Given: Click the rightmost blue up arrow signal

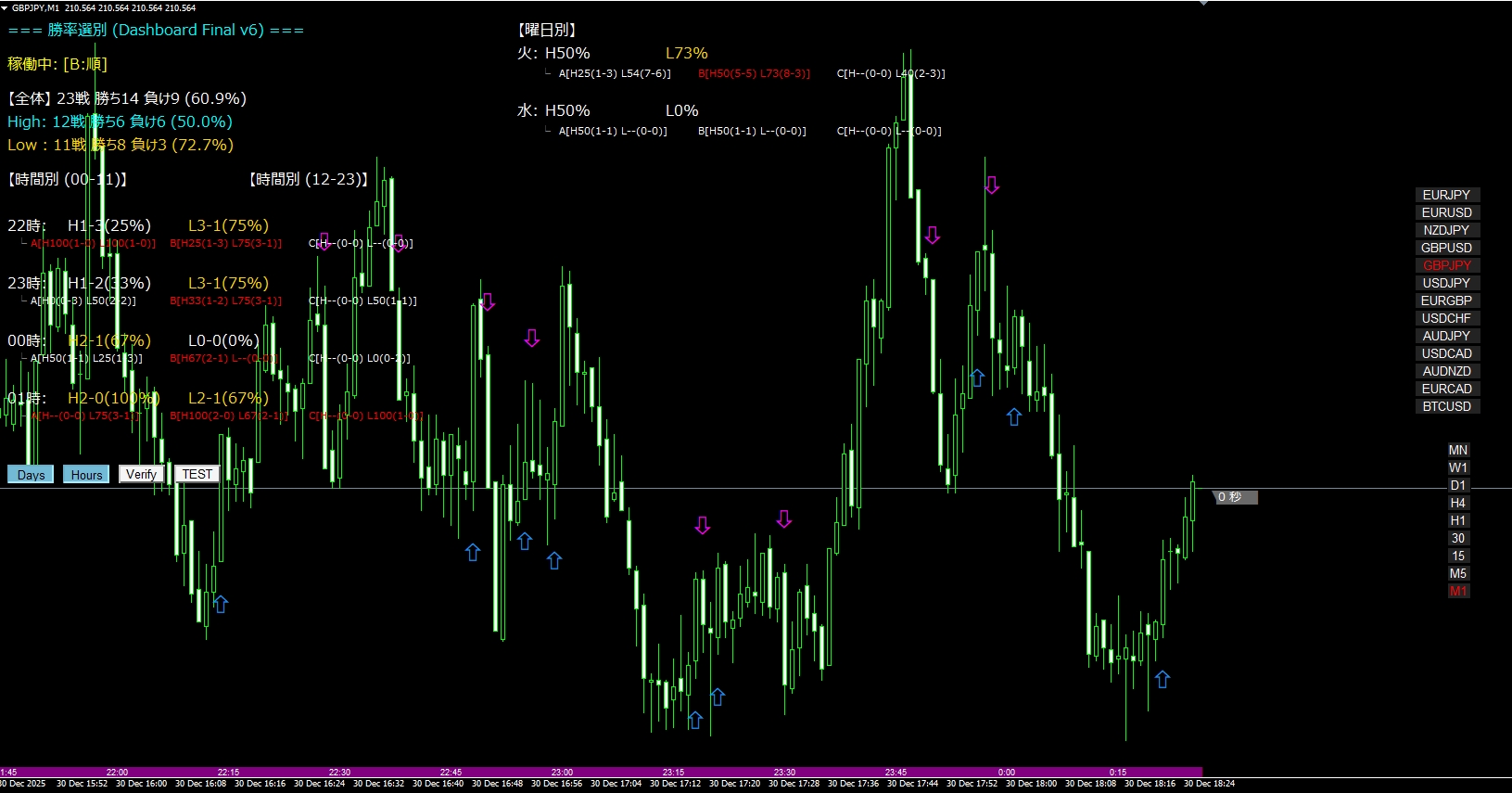Looking at the screenshot, I should (1163, 680).
